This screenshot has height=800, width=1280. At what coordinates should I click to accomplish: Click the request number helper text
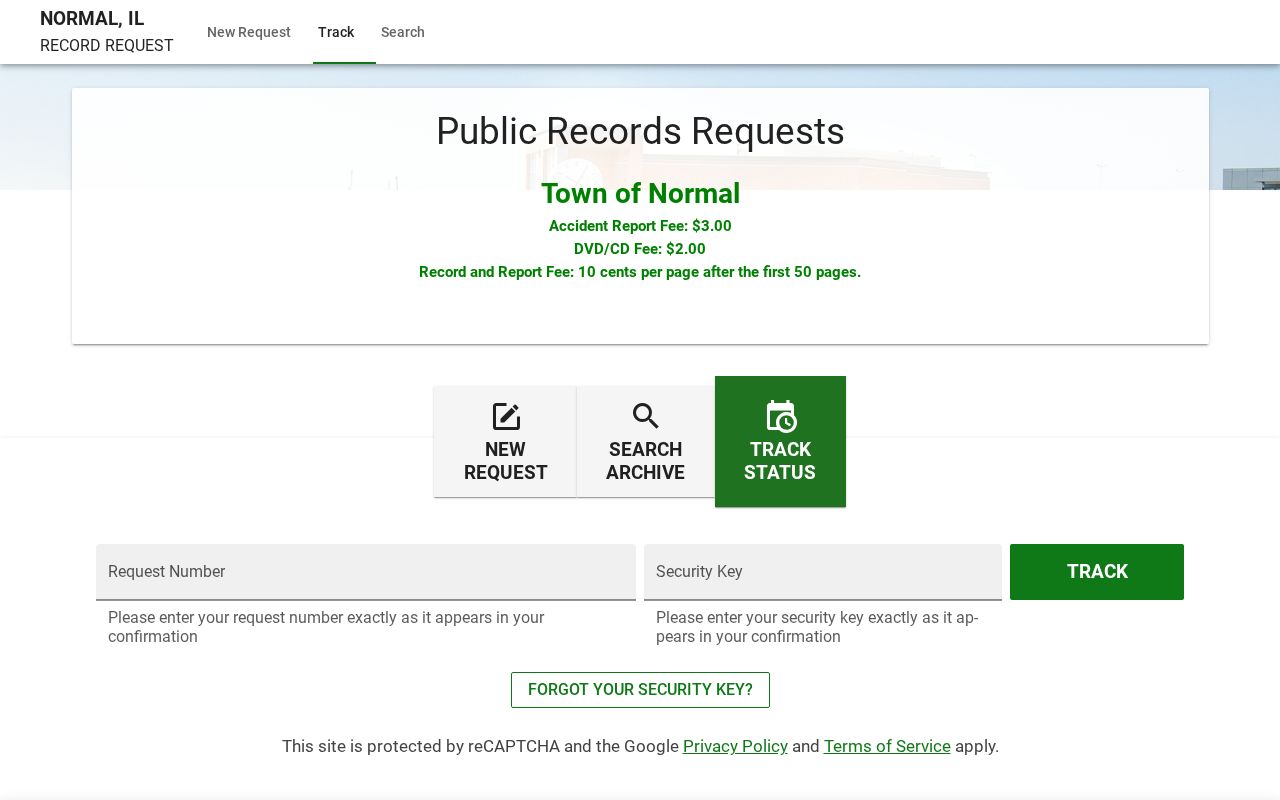pyautogui.click(x=326, y=627)
